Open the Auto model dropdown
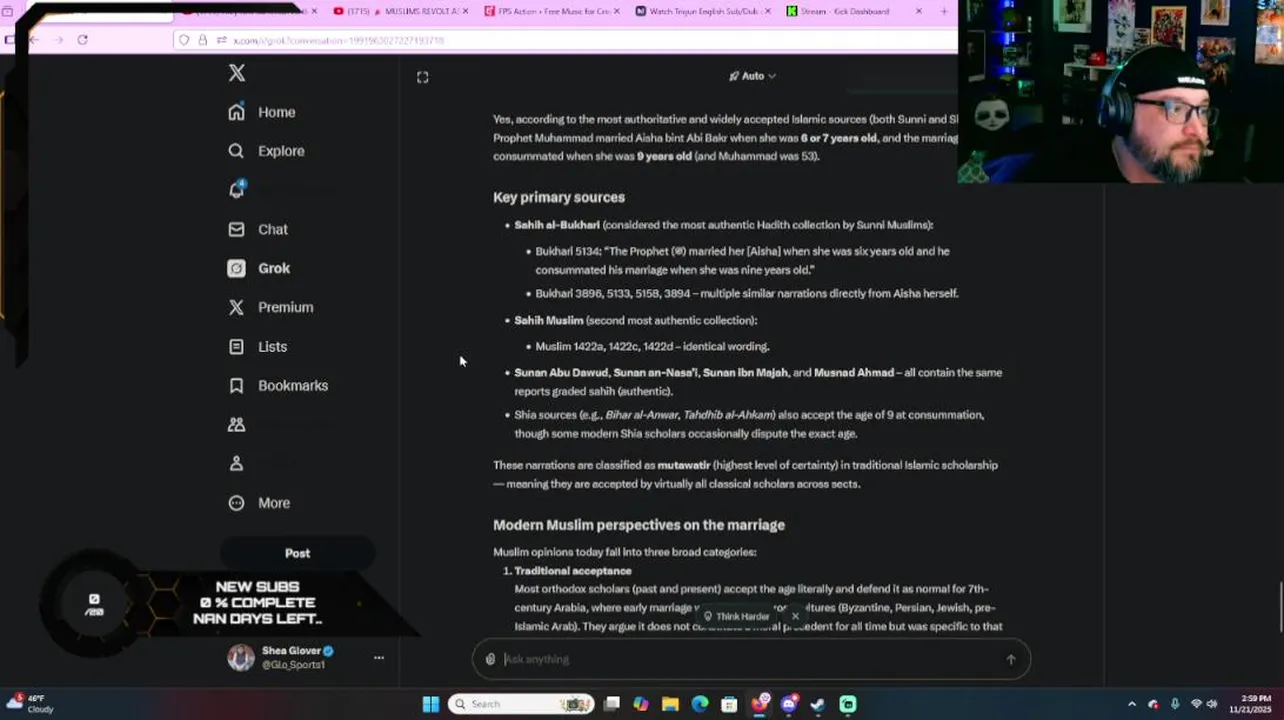This screenshot has height=720, width=1284. click(752, 76)
